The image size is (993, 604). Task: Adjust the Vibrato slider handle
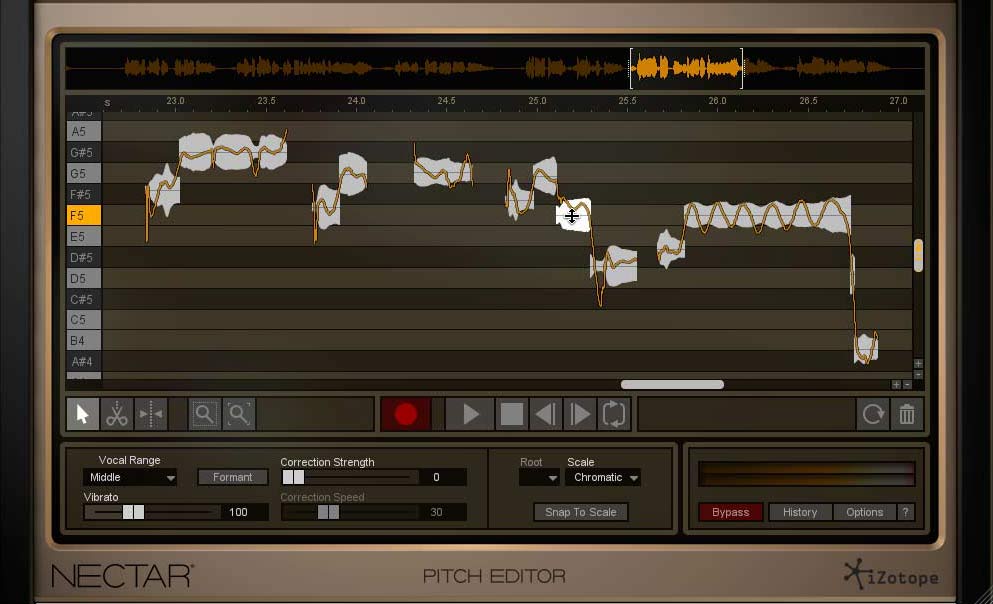(x=134, y=512)
